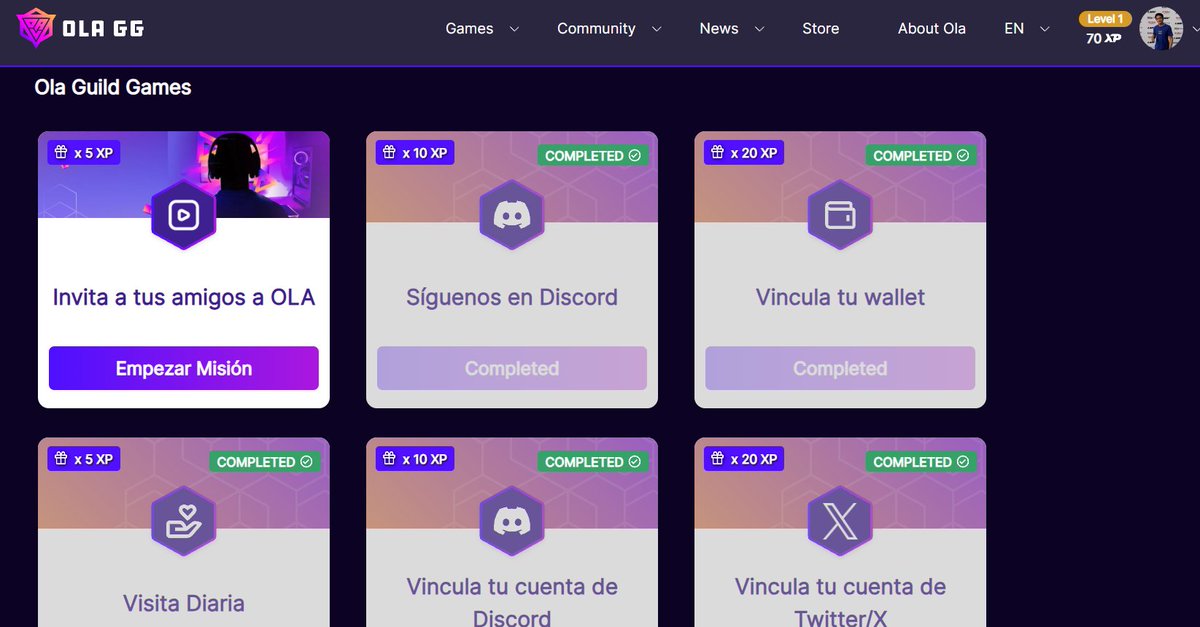Click the x 5 XP gift badge on Visita Diaria card
Screen dimensions: 1200x627
pos(84,459)
